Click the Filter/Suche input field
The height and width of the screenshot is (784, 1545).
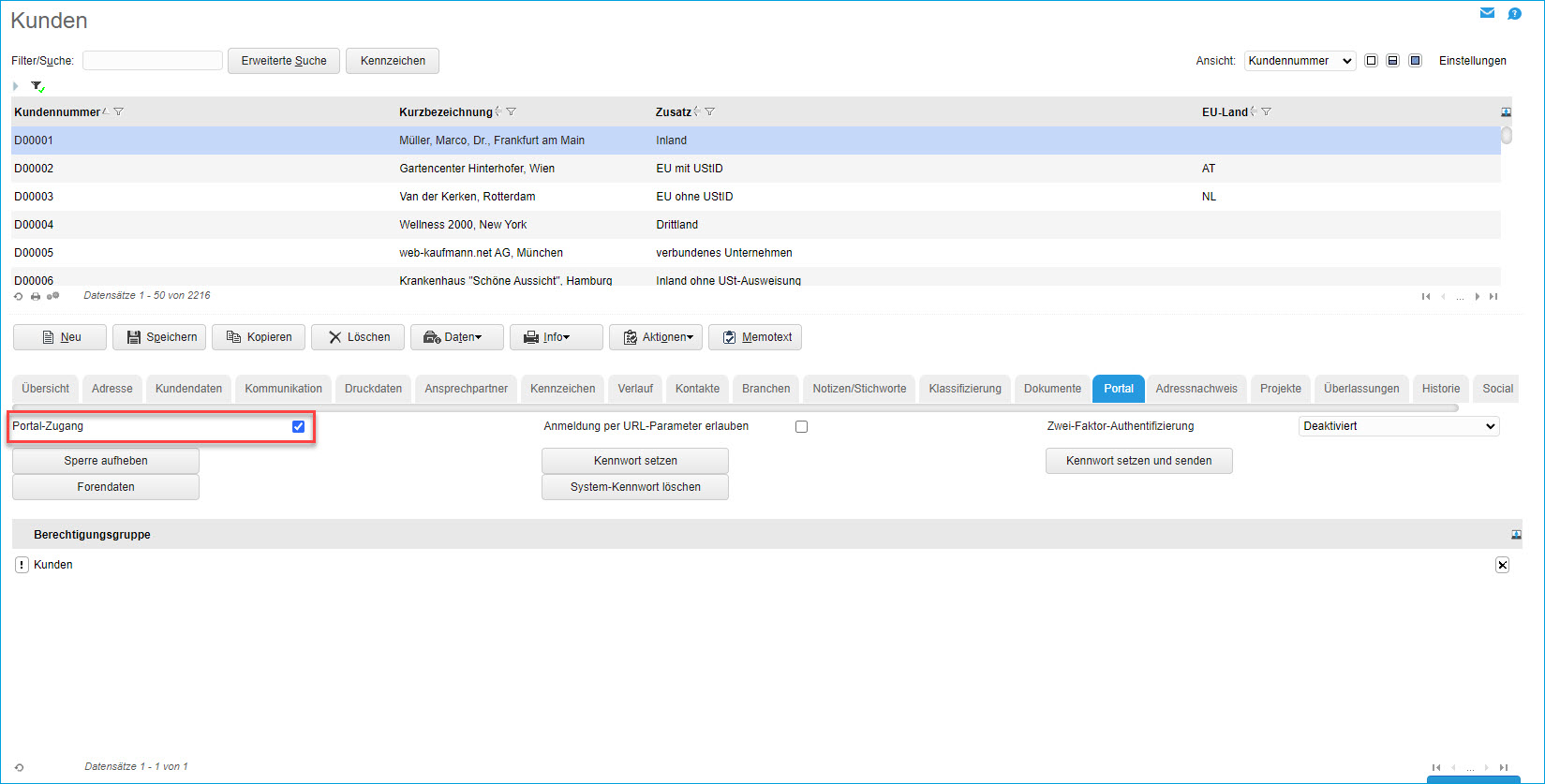[153, 61]
